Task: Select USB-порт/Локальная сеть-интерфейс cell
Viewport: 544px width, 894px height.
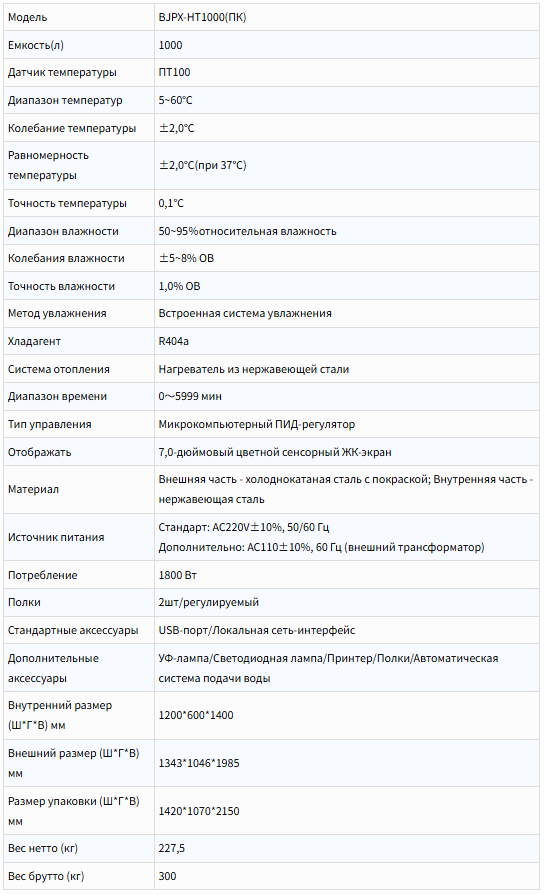Action: tap(347, 631)
